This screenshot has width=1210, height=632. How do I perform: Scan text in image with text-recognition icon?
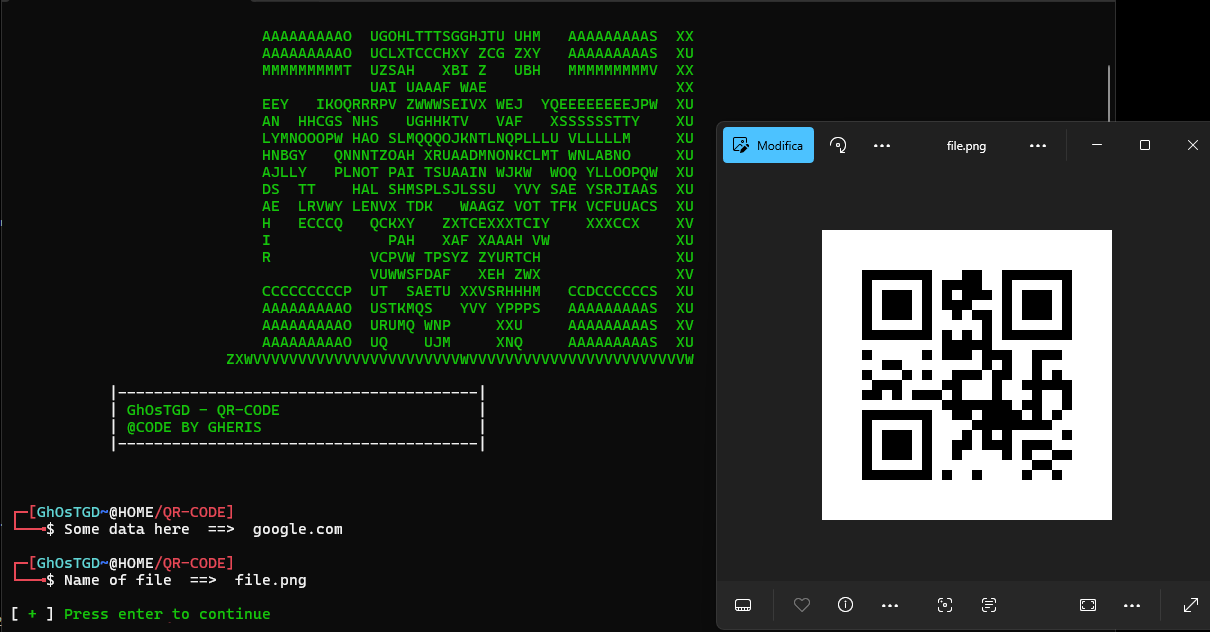tap(989, 605)
